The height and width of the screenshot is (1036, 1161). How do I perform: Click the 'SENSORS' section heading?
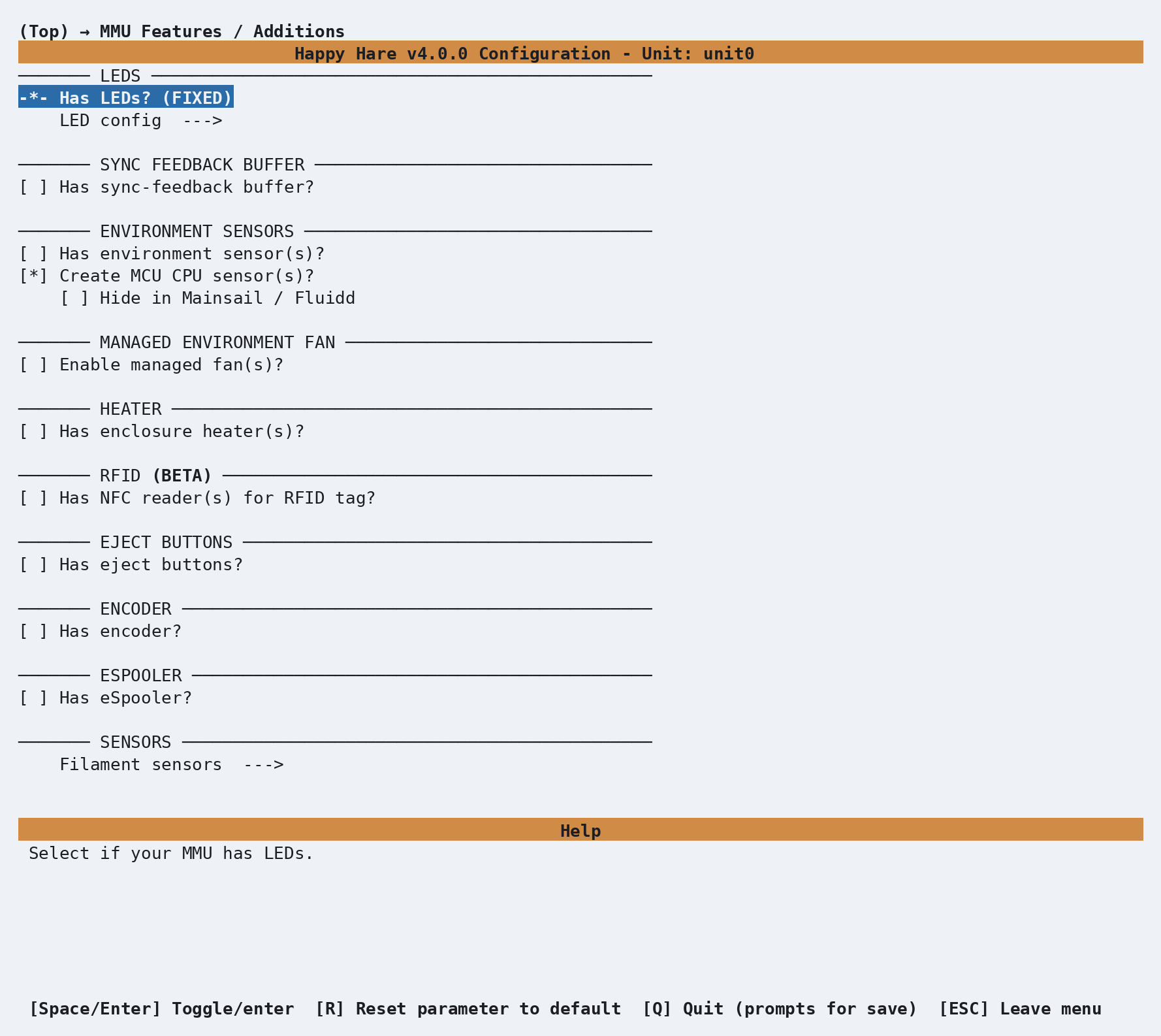[136, 742]
